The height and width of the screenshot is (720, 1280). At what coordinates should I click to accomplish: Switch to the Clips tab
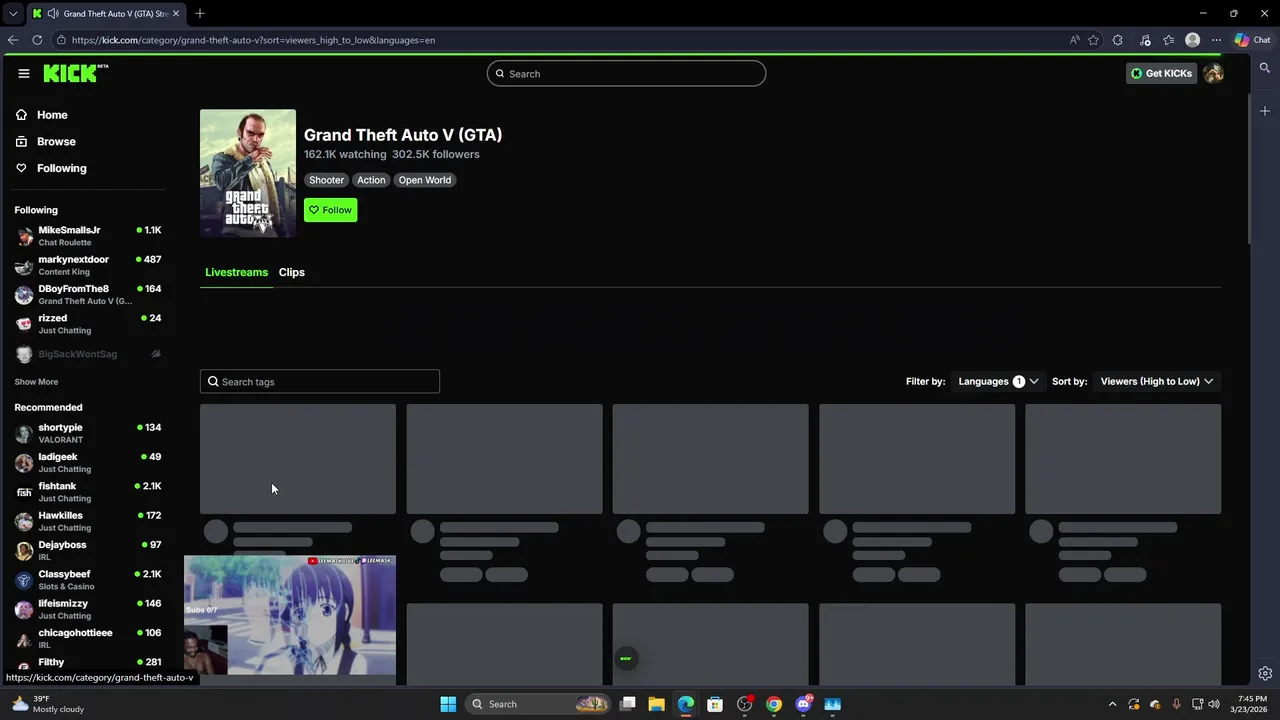(291, 272)
